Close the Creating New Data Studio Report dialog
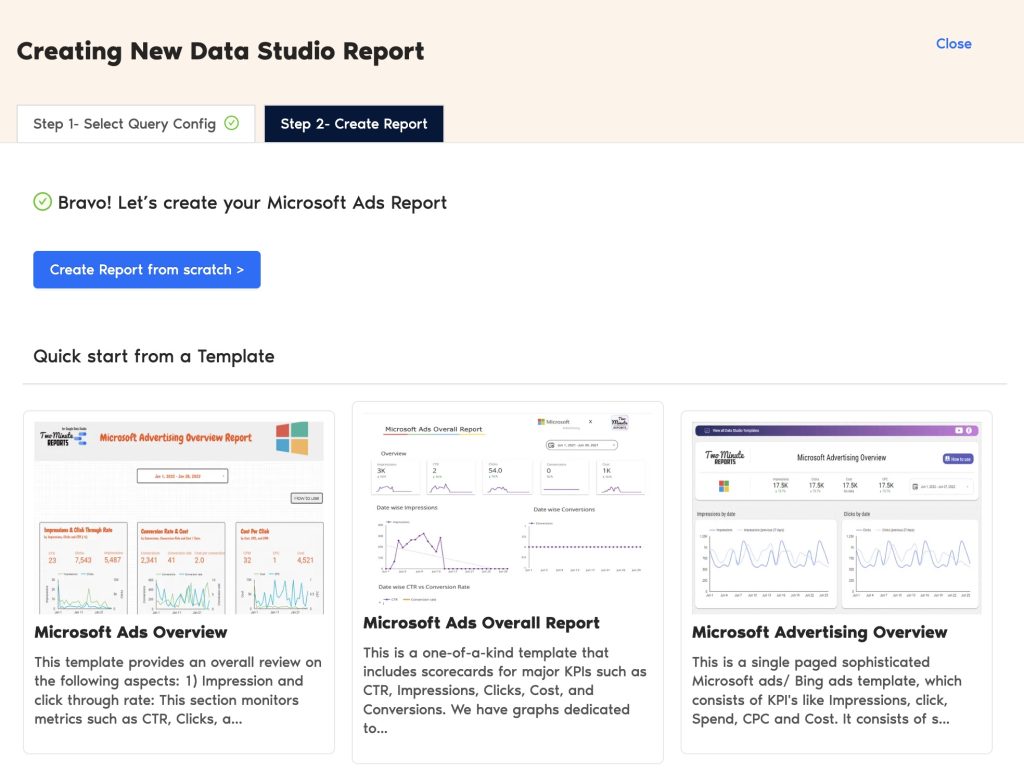 tap(953, 44)
